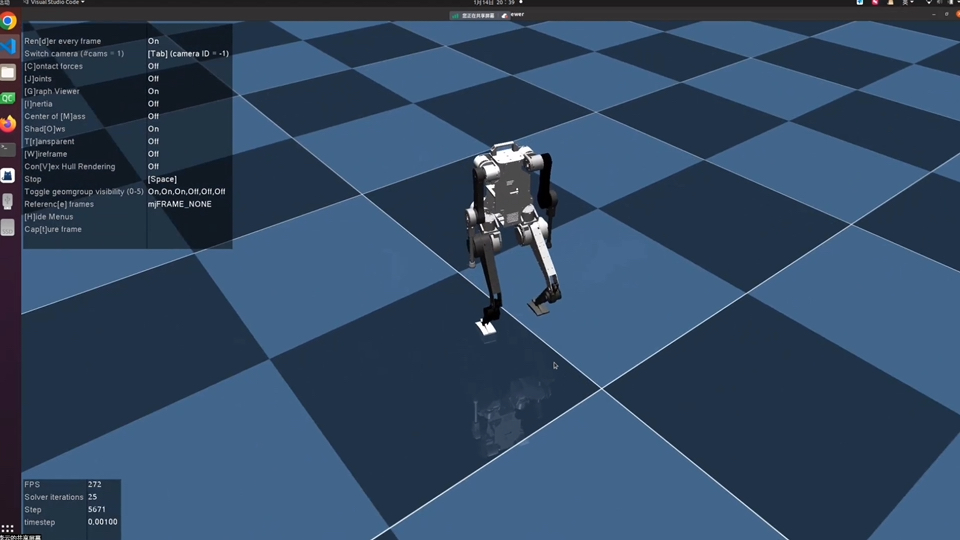Click the 'On' value for Graph Viewer

153,91
